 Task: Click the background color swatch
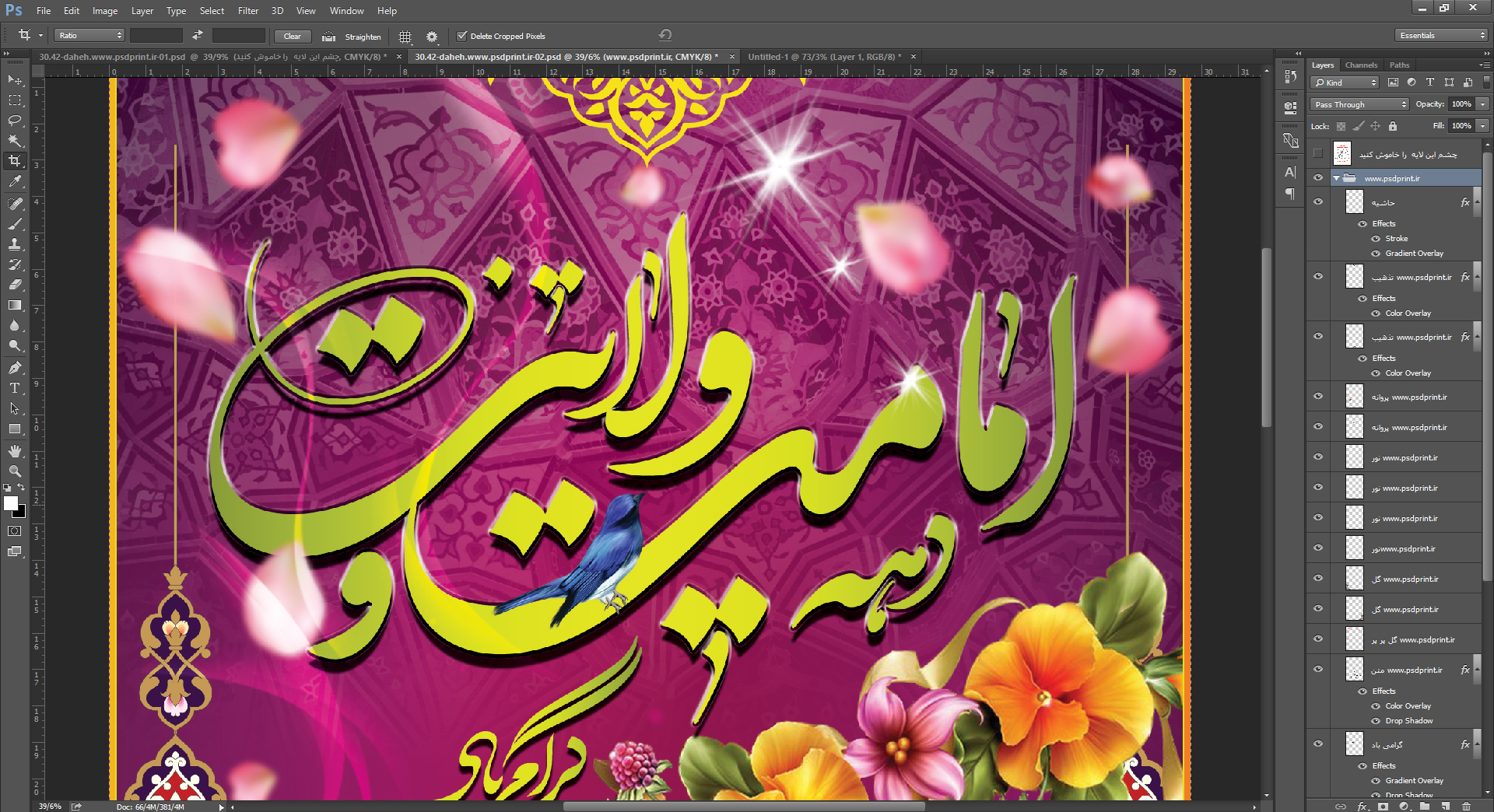tap(21, 513)
